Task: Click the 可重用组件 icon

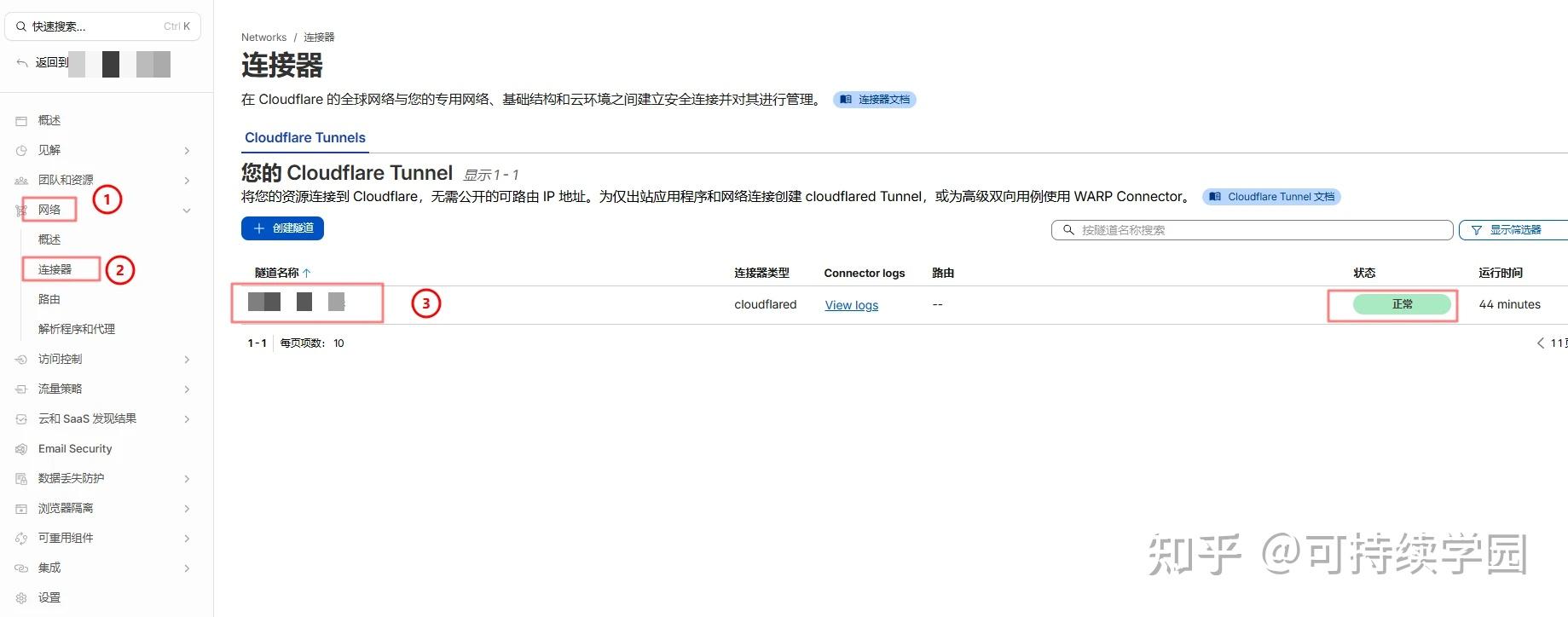Action: click(x=21, y=539)
